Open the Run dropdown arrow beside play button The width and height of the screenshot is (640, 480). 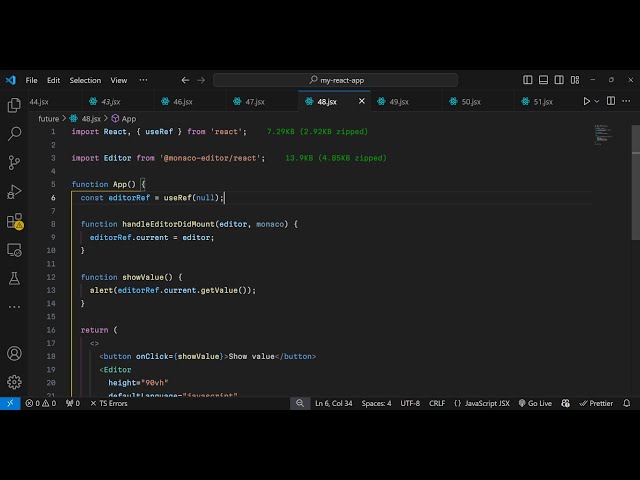599,101
